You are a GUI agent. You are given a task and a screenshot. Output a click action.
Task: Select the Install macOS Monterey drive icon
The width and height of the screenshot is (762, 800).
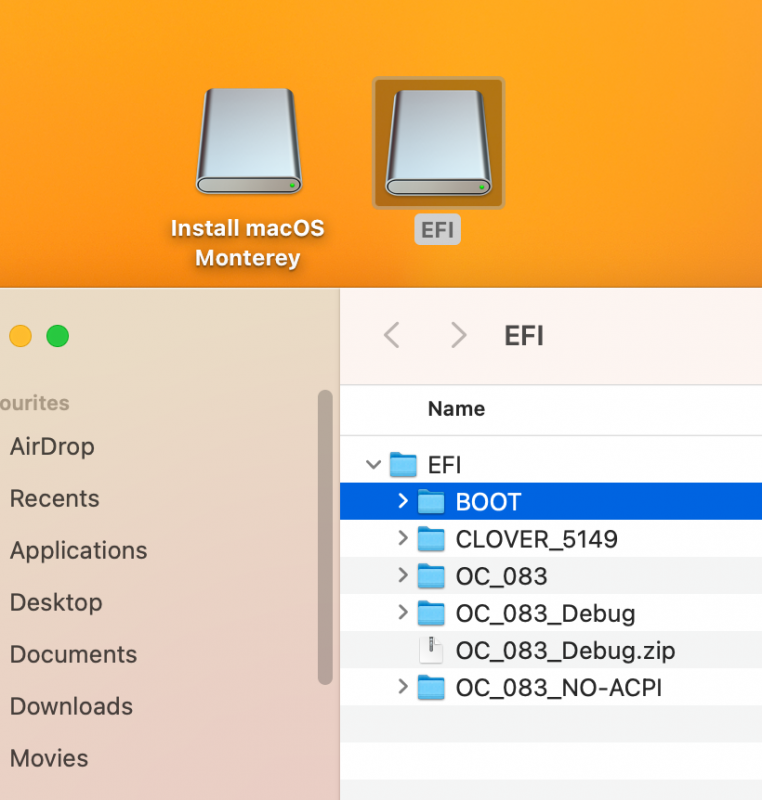click(x=247, y=143)
